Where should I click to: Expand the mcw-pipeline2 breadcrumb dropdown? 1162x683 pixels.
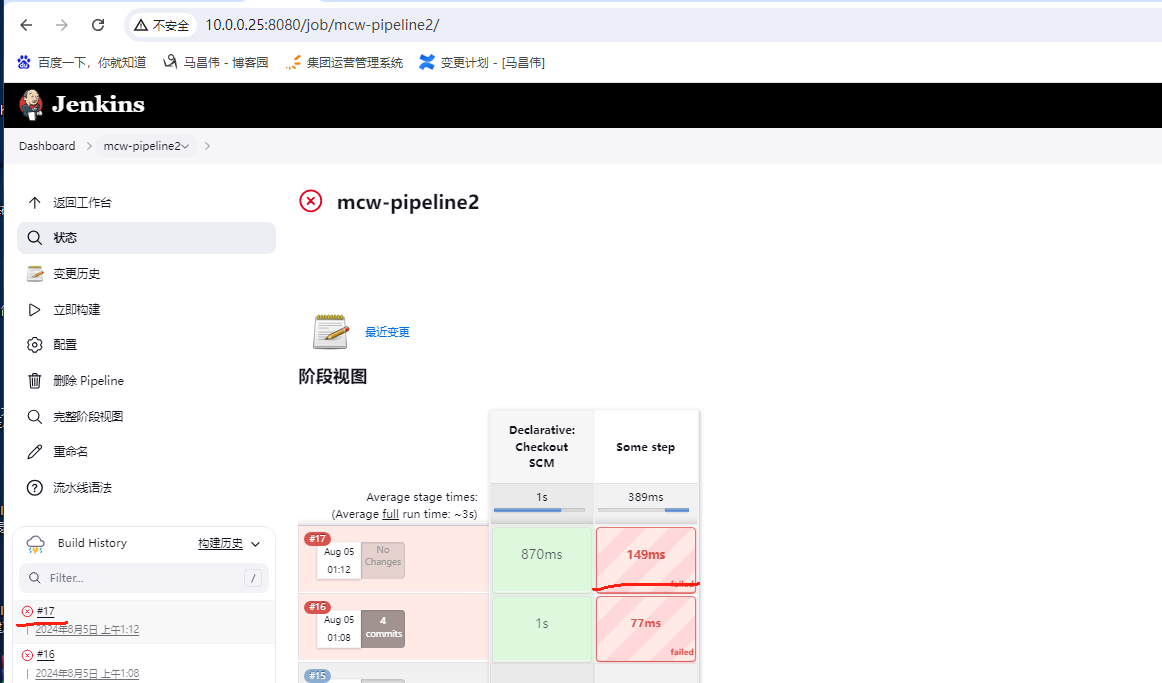click(x=185, y=147)
